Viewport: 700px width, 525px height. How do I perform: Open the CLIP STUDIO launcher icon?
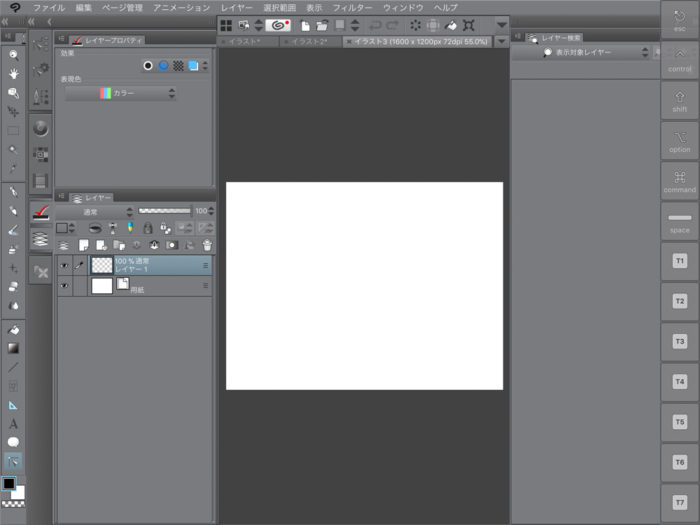tap(278, 25)
